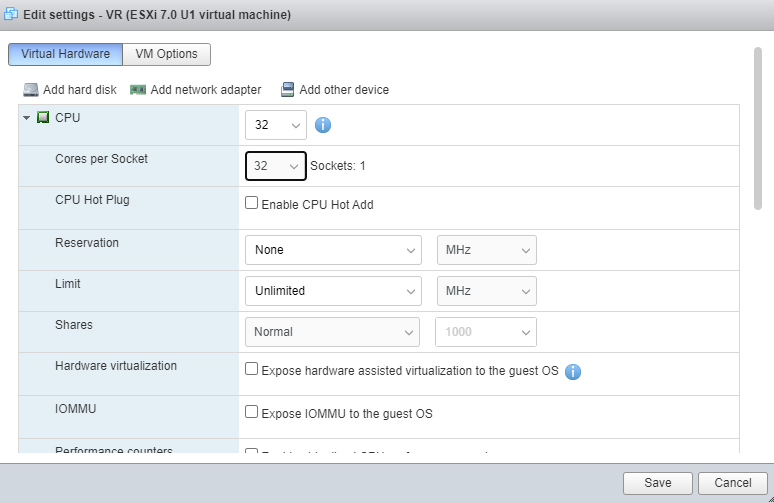
Task: Click the Cores per Socket label
Action: (x=101, y=158)
